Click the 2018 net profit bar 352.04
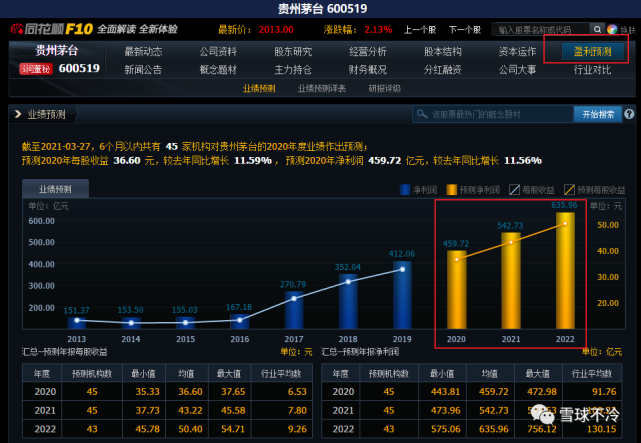 348,301
